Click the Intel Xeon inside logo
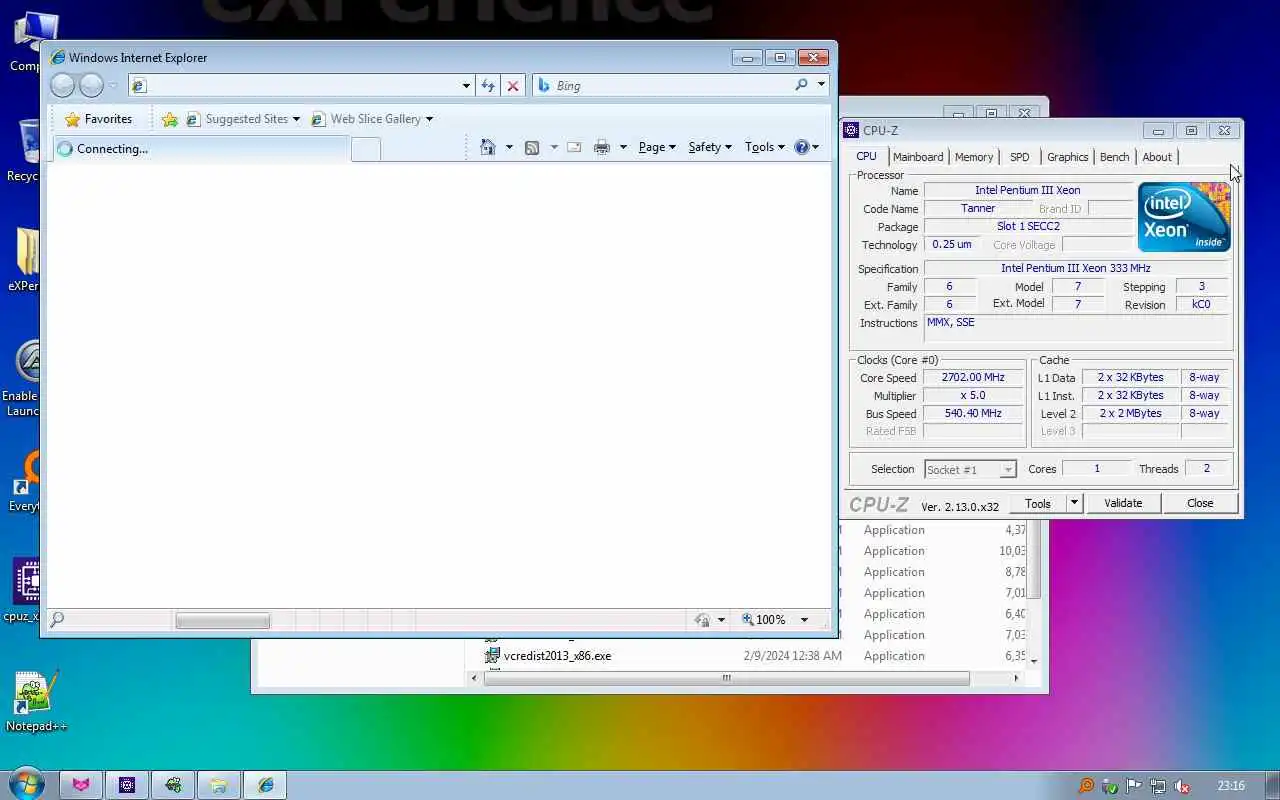Image resolution: width=1280 pixels, height=800 pixels. point(1184,217)
